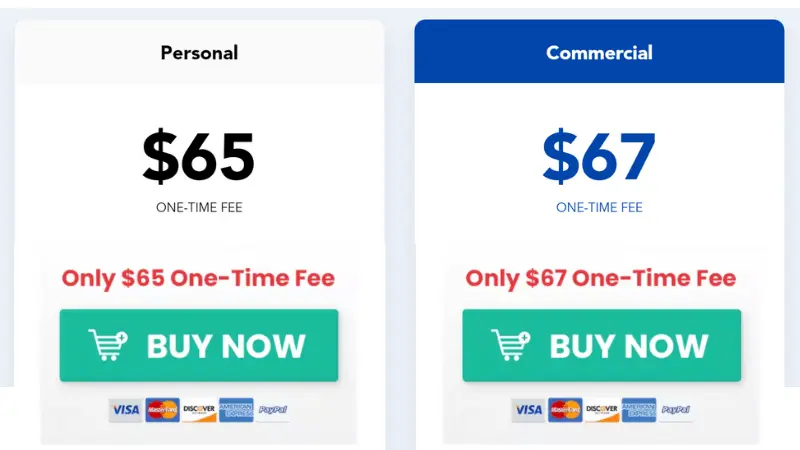This screenshot has width=800, height=450.
Task: Click the Commercial plan BUY NOW button
Action: [602, 345]
